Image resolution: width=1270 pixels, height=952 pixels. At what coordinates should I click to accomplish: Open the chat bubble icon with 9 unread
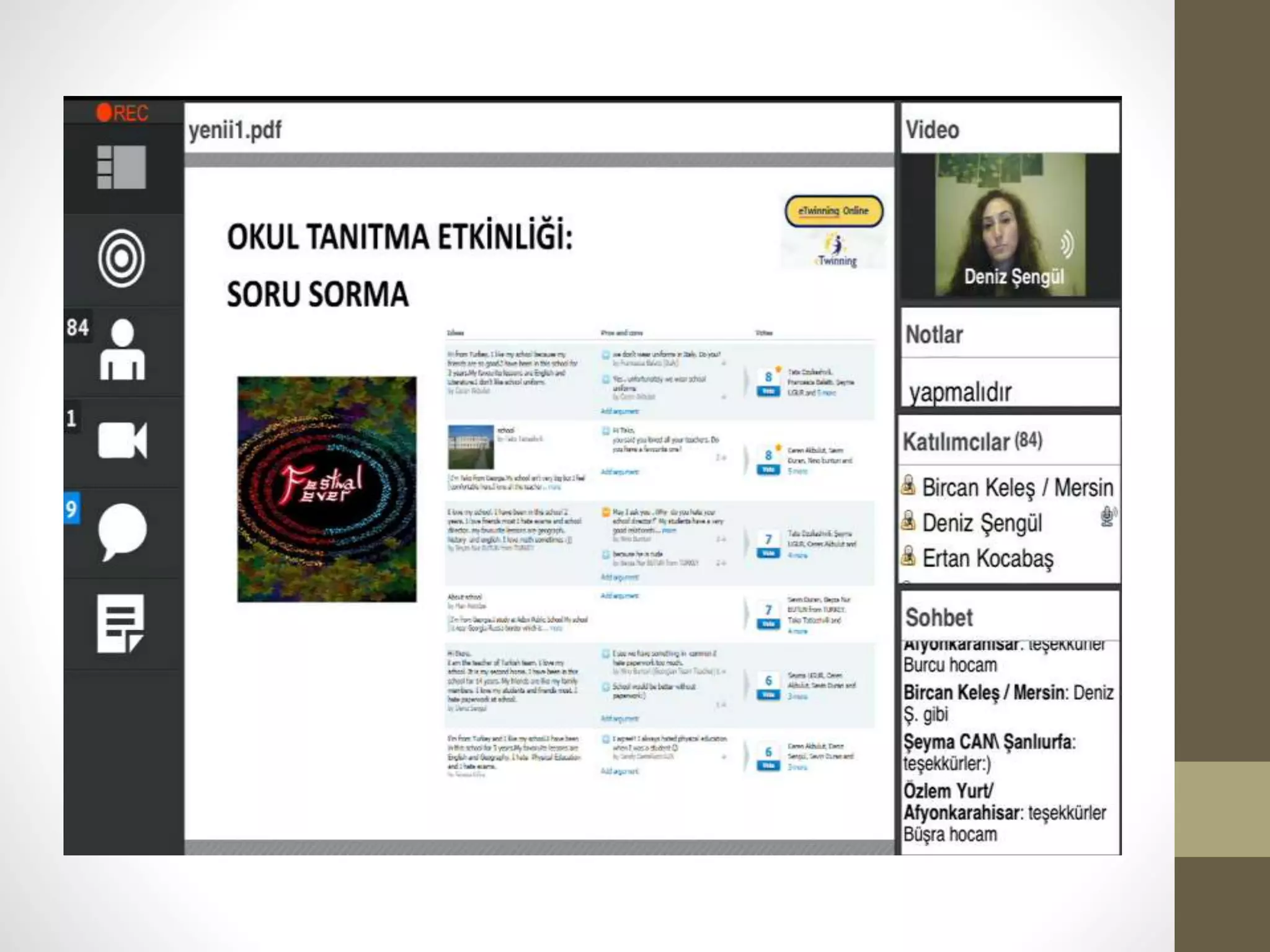[122, 531]
